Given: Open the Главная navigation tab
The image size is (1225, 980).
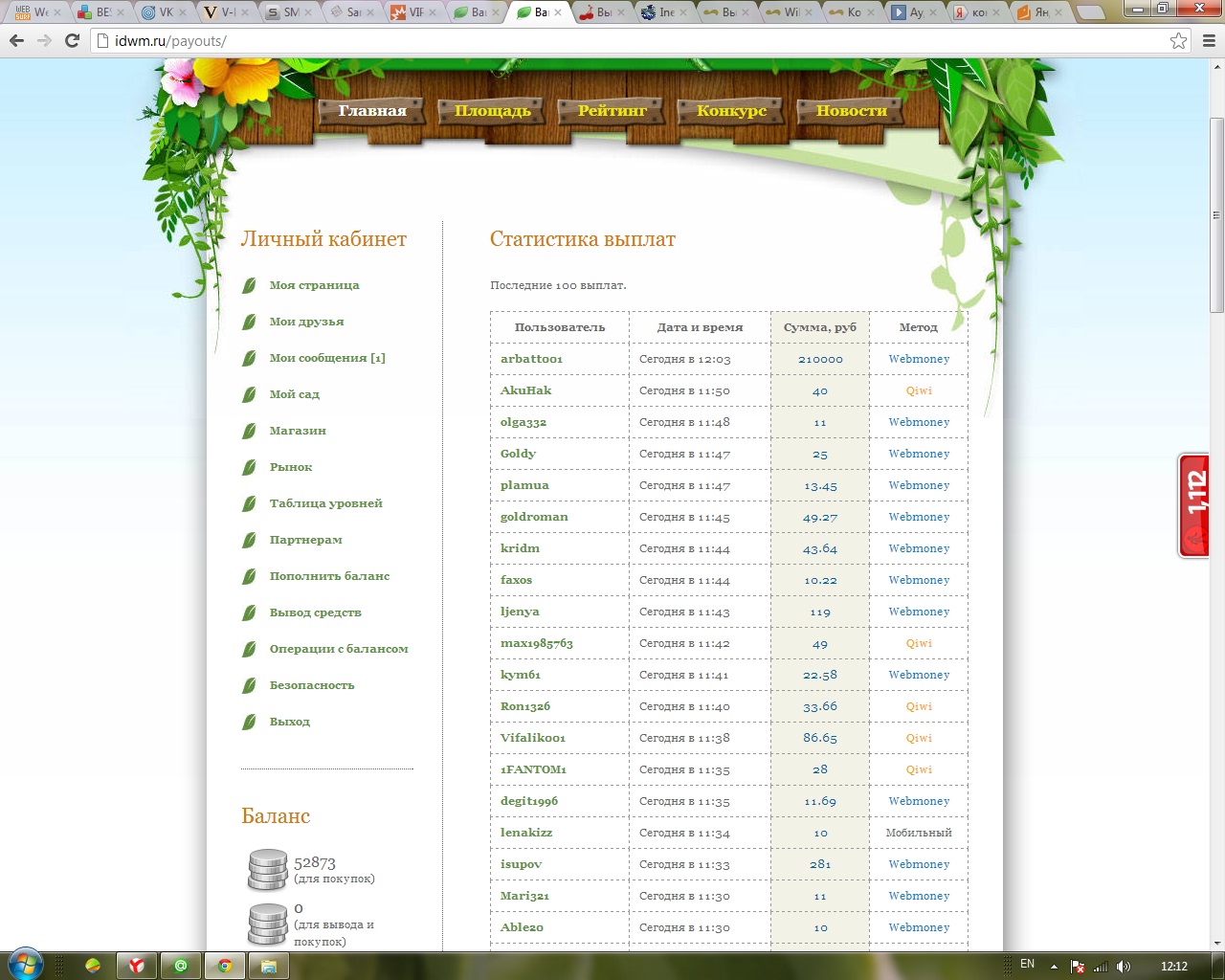Looking at the screenshot, I should click(x=372, y=111).
